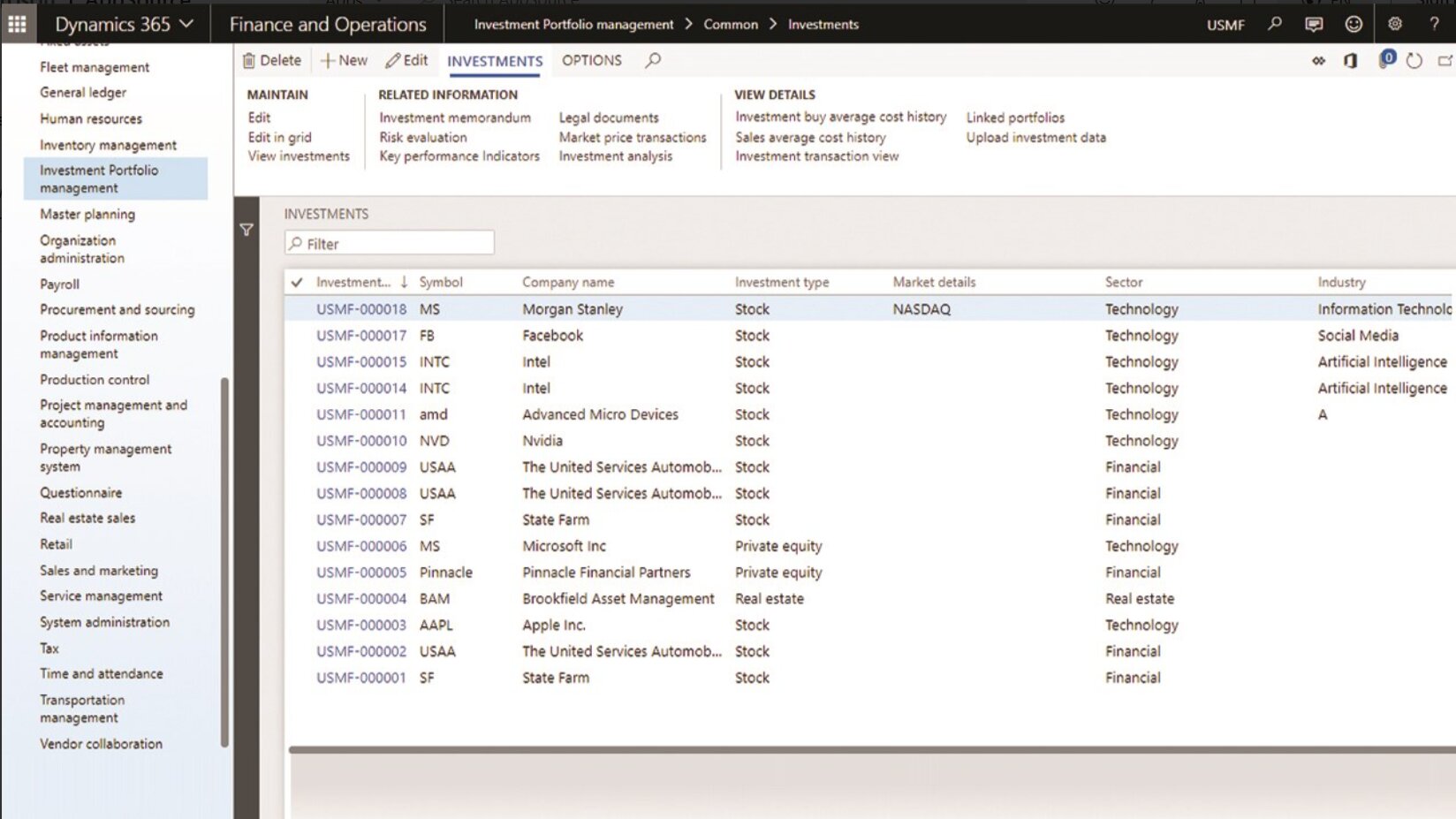The width and height of the screenshot is (1456, 819).
Task: Click the global search magnifier in header
Action: click(1274, 24)
